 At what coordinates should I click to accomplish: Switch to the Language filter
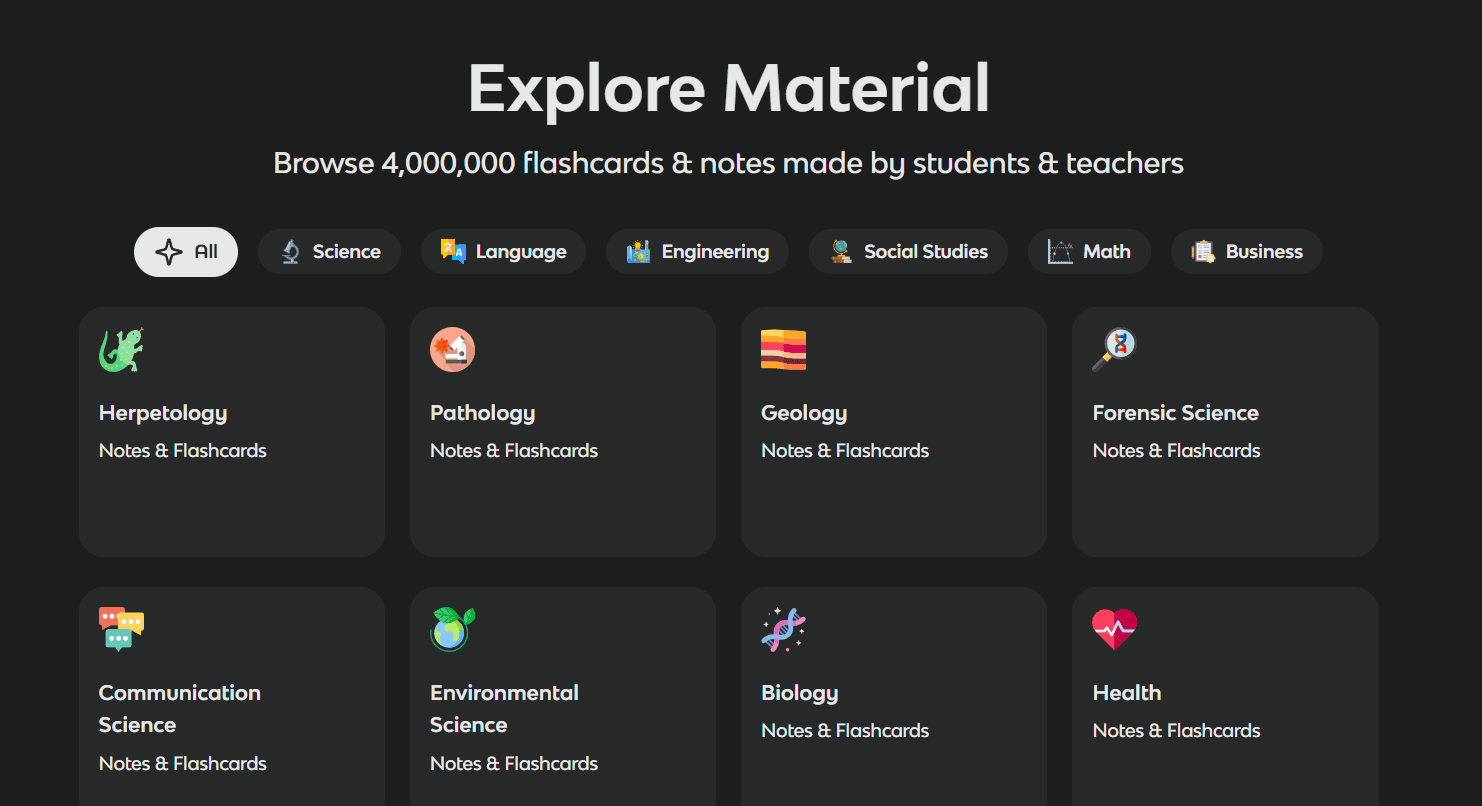[503, 252]
